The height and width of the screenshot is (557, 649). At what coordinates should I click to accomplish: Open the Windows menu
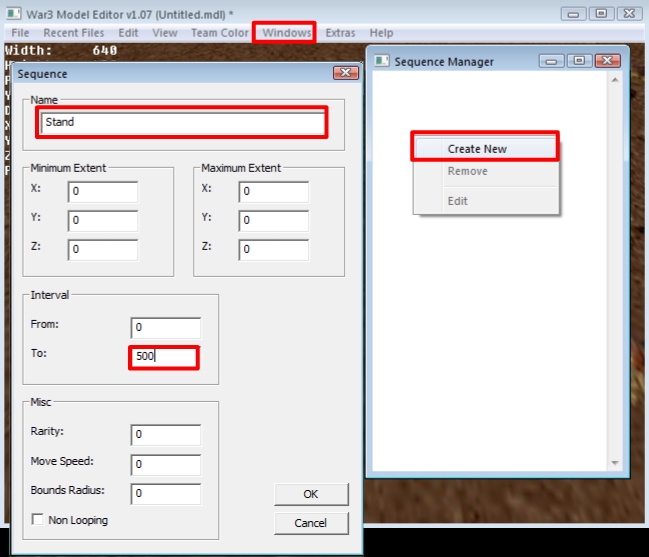pyautogui.click(x=286, y=33)
